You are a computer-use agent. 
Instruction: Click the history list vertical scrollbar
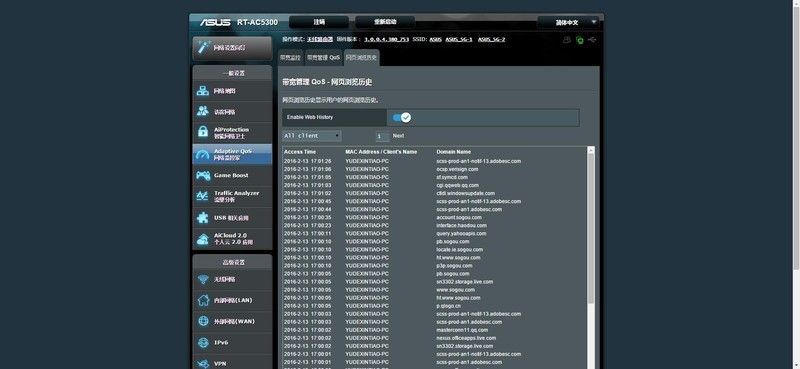point(591,229)
